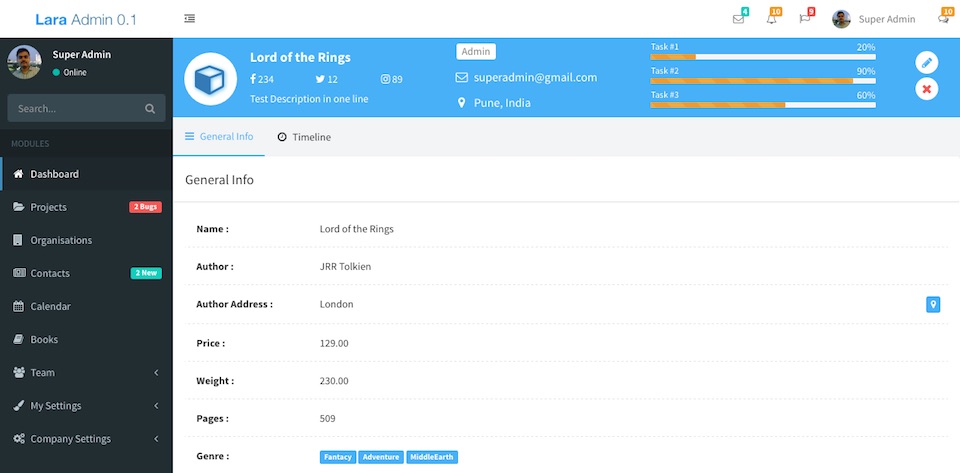Viewport: 960px width, 473px height.
Task: Open the mail envelope notifications icon
Action: (x=738, y=19)
